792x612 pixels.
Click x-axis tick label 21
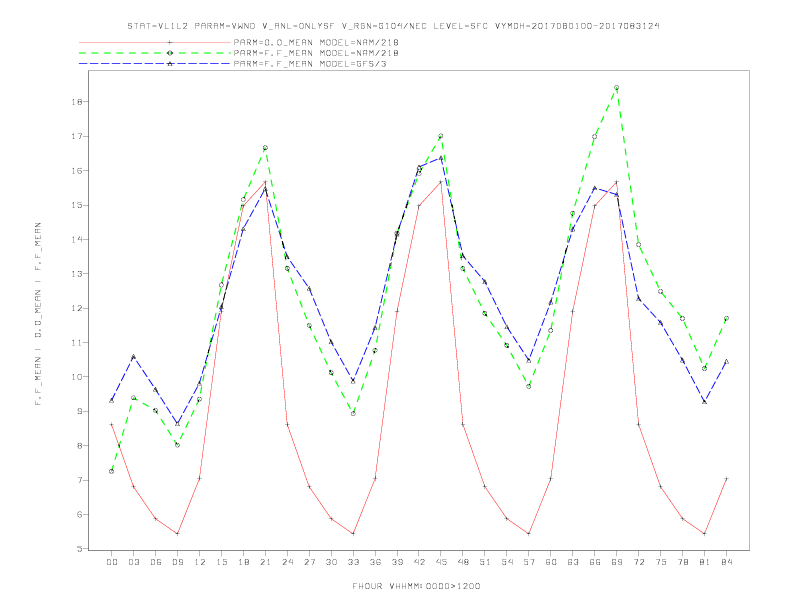click(x=265, y=562)
